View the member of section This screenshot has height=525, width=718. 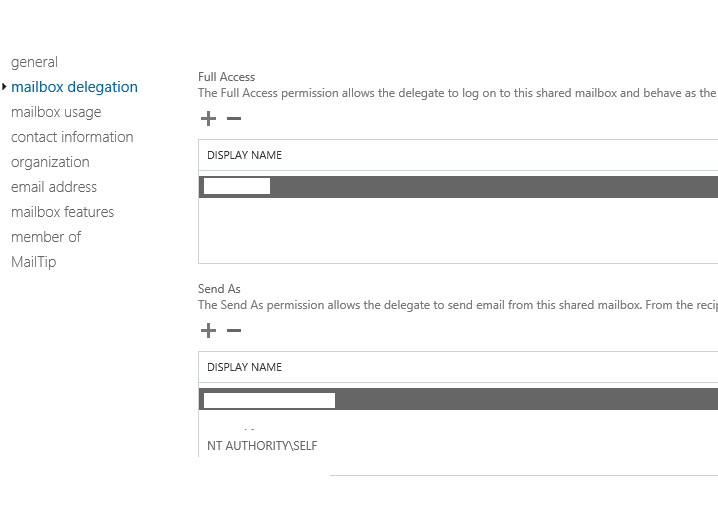[x=46, y=237]
